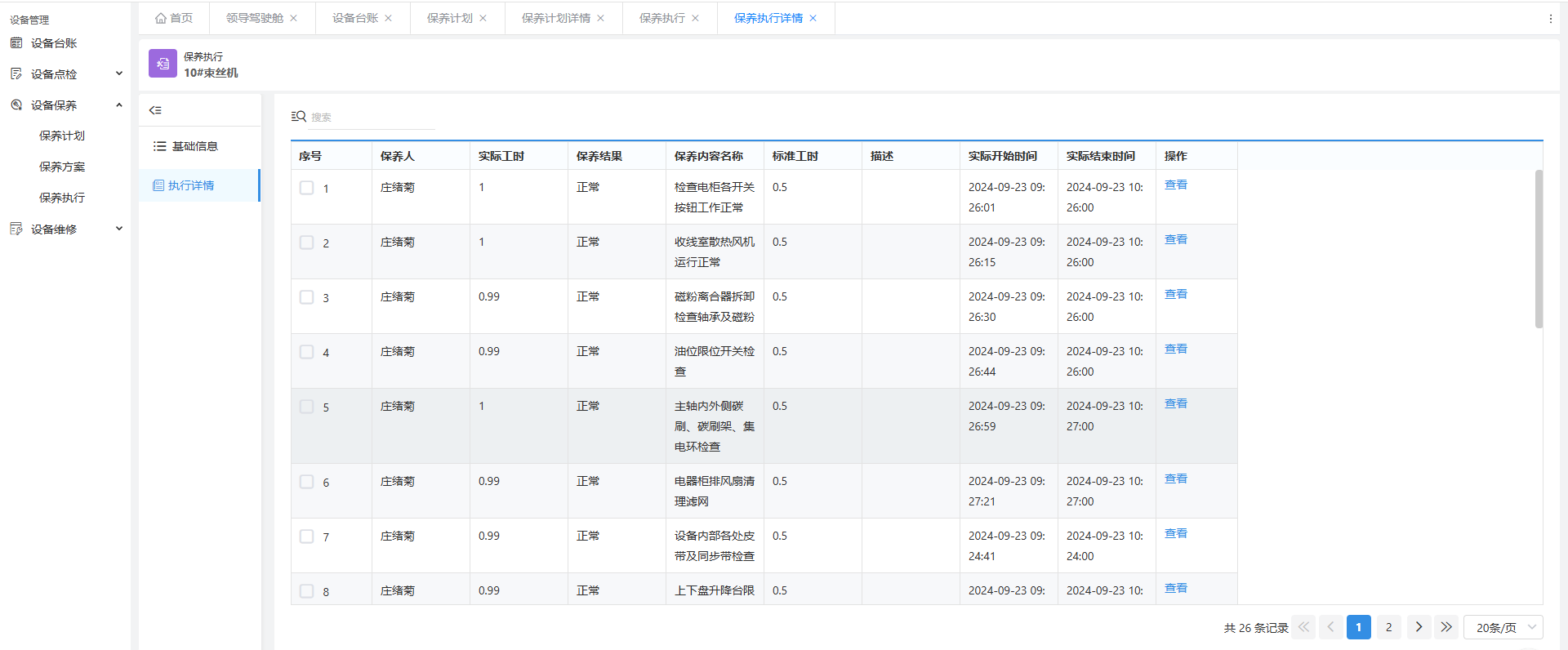Screen dimensions: 1568x650
Task: Go to the next page
Action: point(1419,627)
